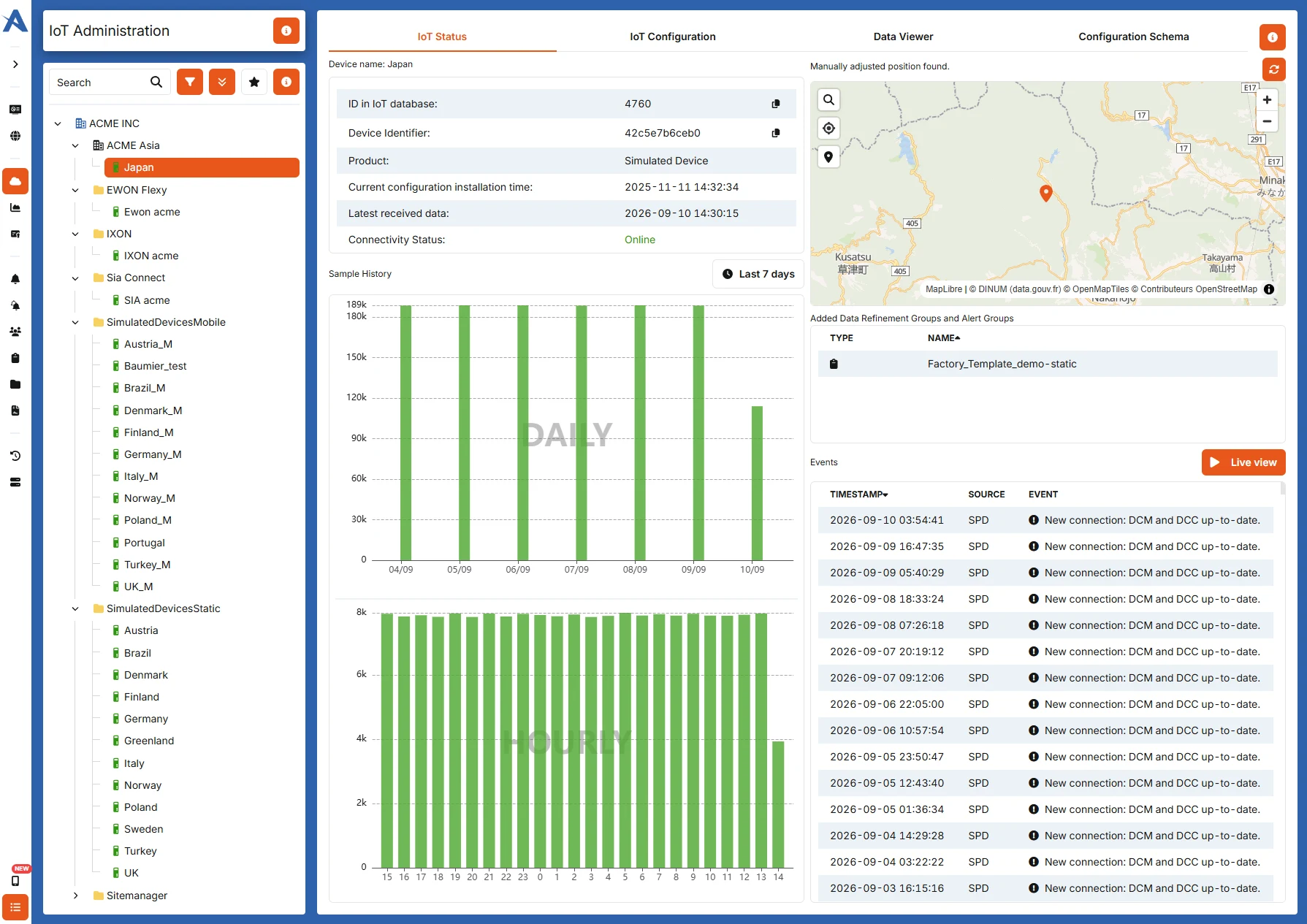Open the Last 7 days range selector
This screenshot has height=924, width=1307.
(x=758, y=274)
